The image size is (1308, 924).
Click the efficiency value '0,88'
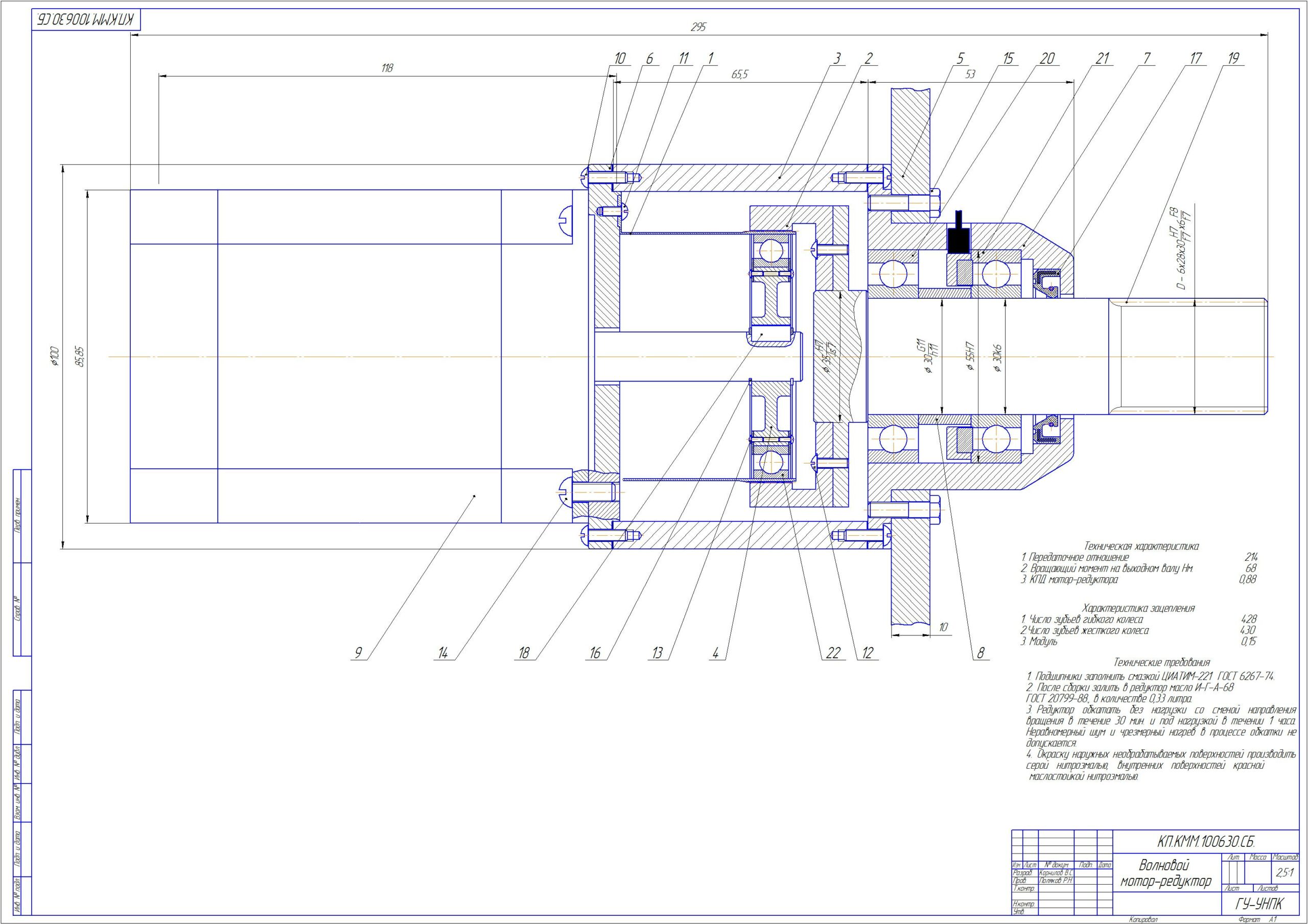pos(1248,580)
